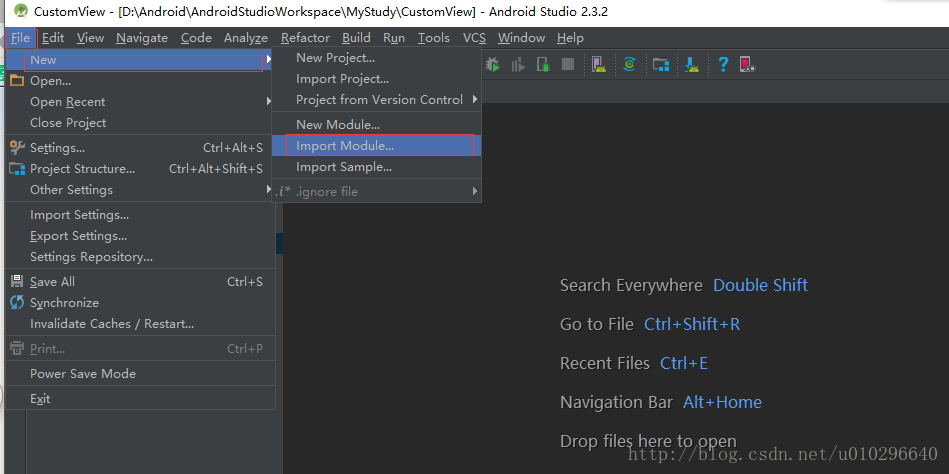Click the Double Shift shortcut text
949x474 pixels.
tap(761, 285)
